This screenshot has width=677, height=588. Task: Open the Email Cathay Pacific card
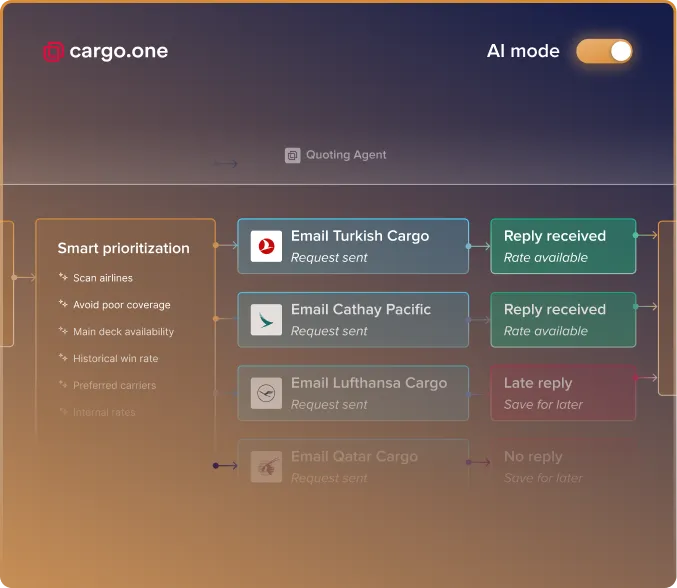pos(353,320)
